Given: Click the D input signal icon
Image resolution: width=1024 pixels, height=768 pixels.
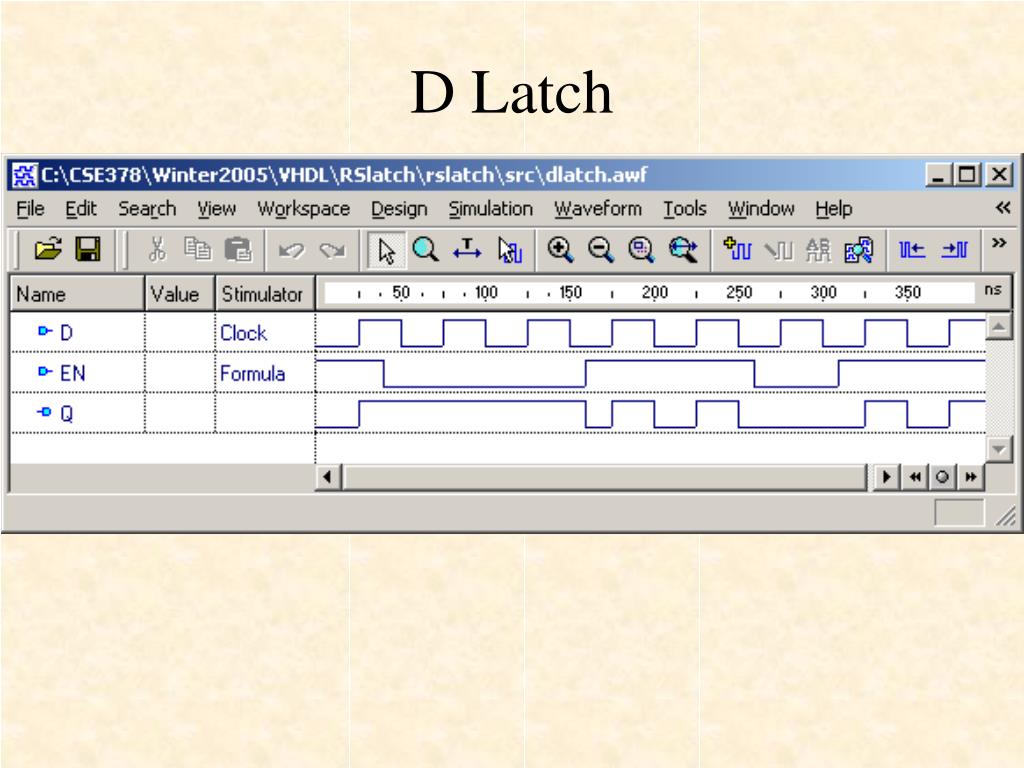Looking at the screenshot, I should coord(44,331).
